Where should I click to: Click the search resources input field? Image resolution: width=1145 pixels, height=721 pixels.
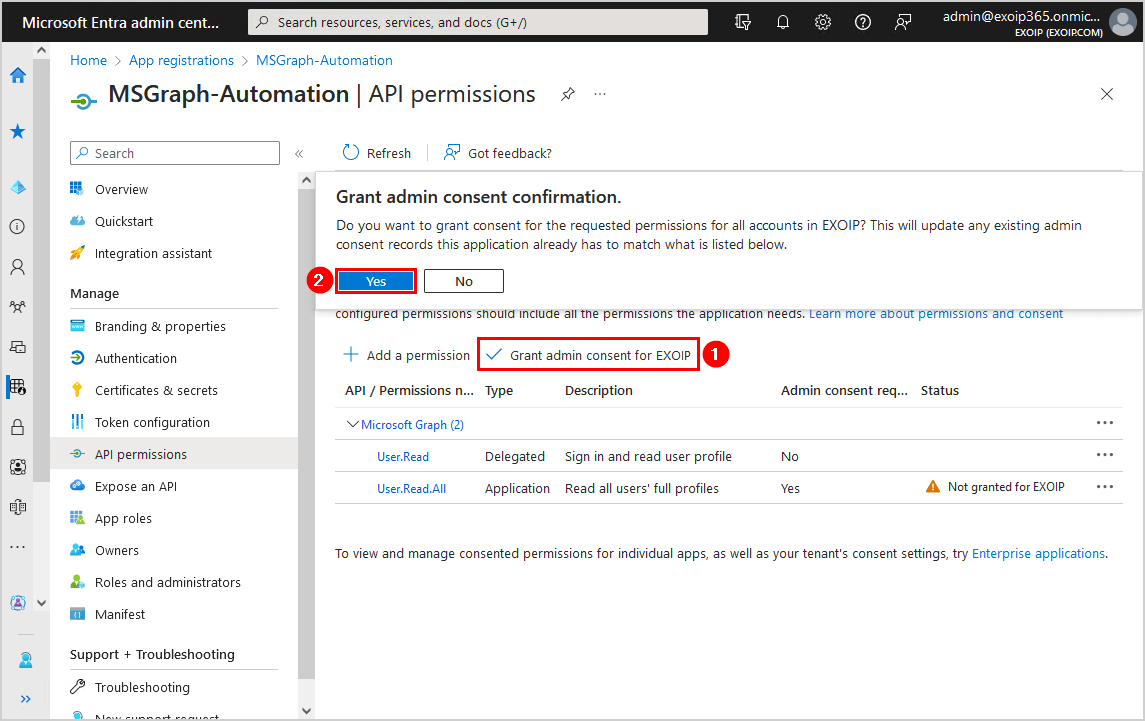coord(478,22)
